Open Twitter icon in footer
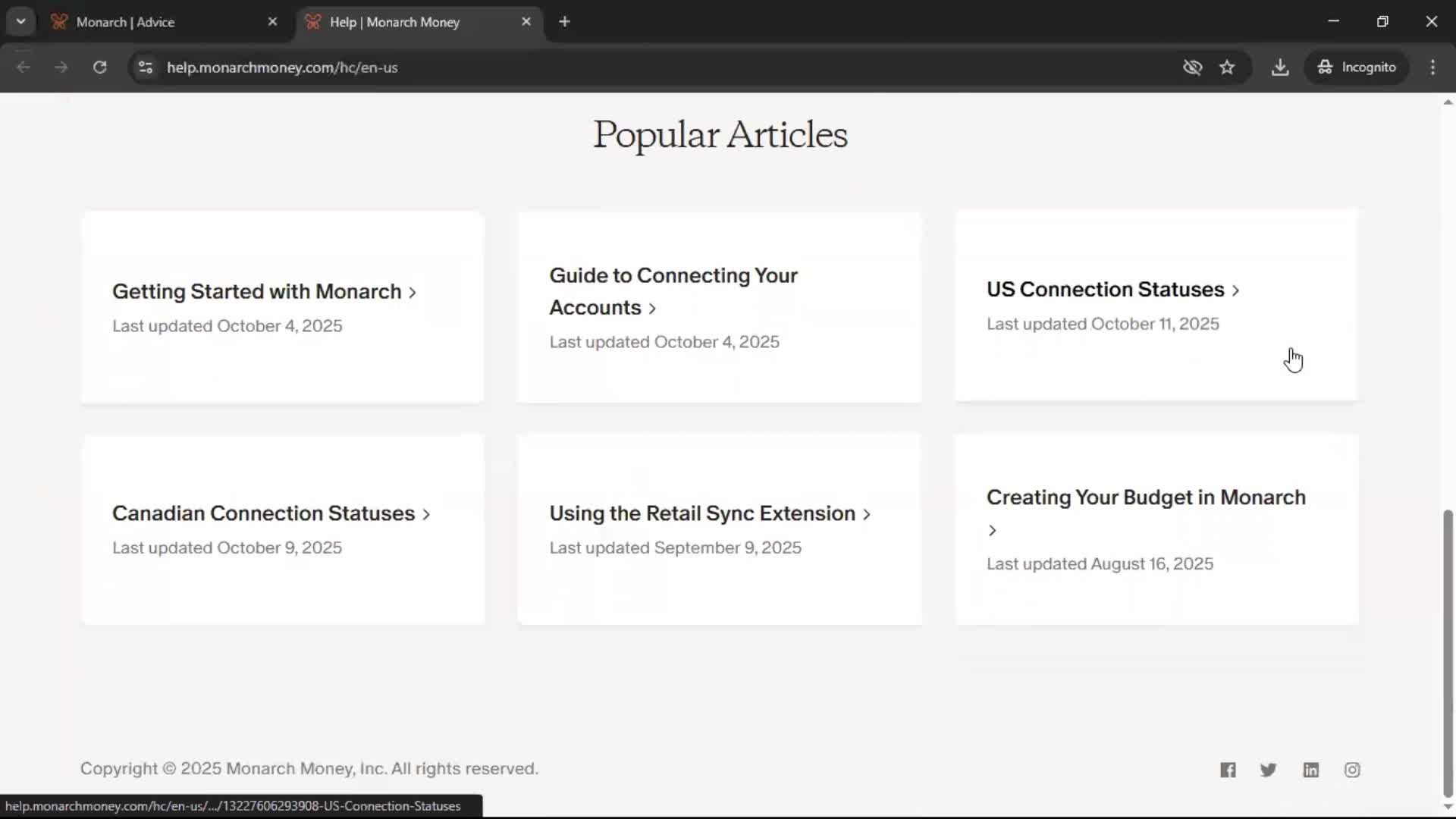 pos(1268,770)
